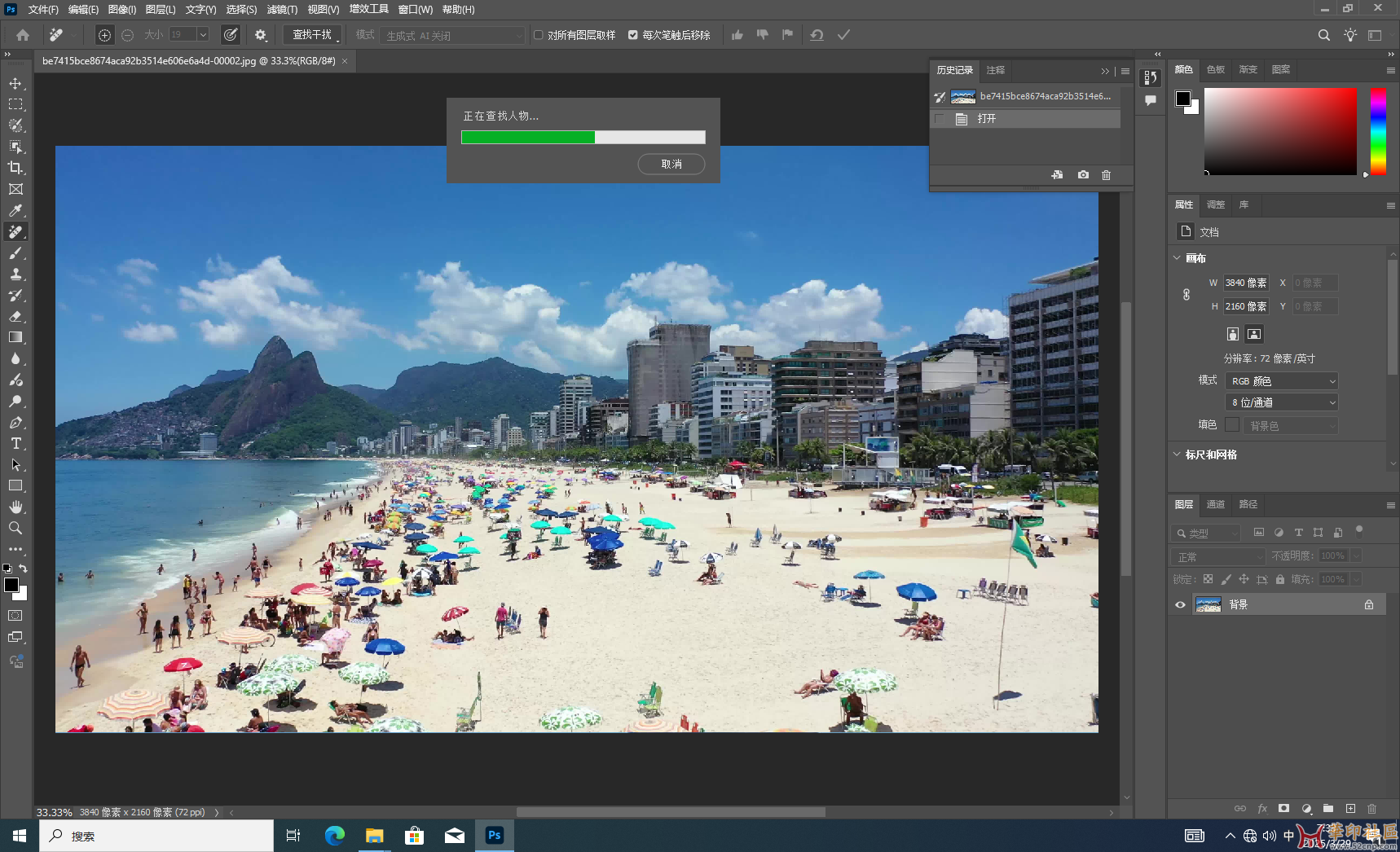Select the Frame tool
This screenshot has height=852, width=1400.
coord(15,189)
